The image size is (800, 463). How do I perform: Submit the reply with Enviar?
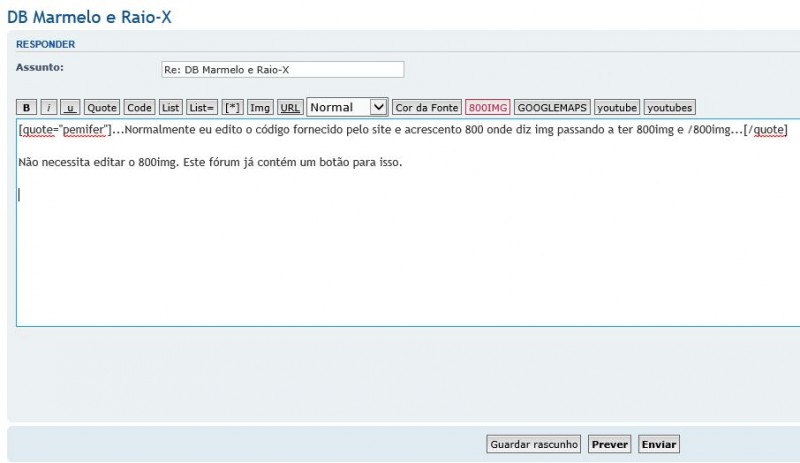658,444
